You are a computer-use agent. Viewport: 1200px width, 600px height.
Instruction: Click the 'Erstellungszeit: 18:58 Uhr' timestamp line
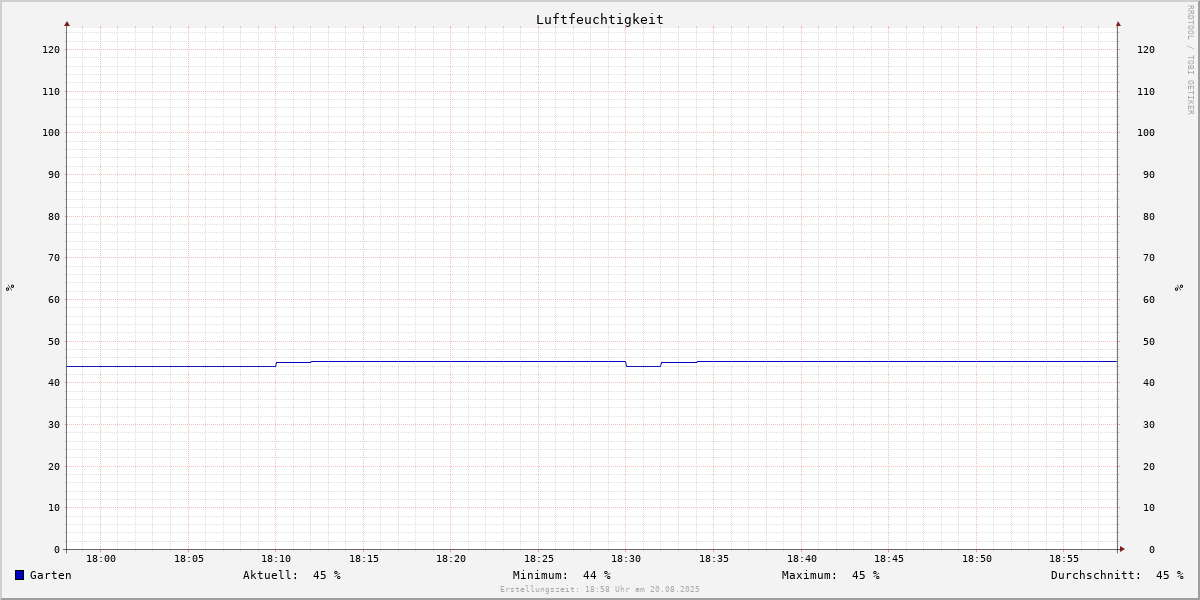click(x=600, y=589)
